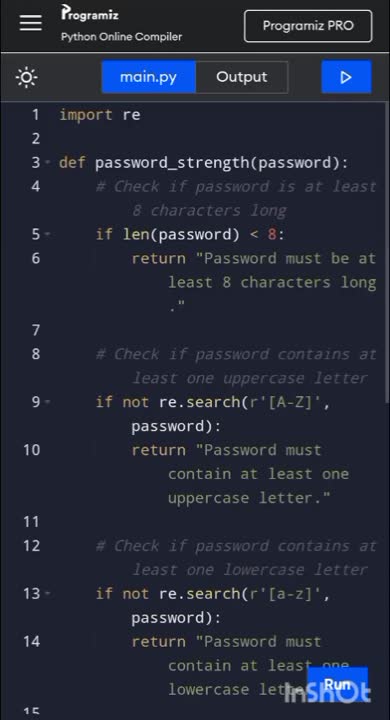The image size is (390, 720).
Task: Collapse the fold arrow at line 9
Action: tap(48, 402)
